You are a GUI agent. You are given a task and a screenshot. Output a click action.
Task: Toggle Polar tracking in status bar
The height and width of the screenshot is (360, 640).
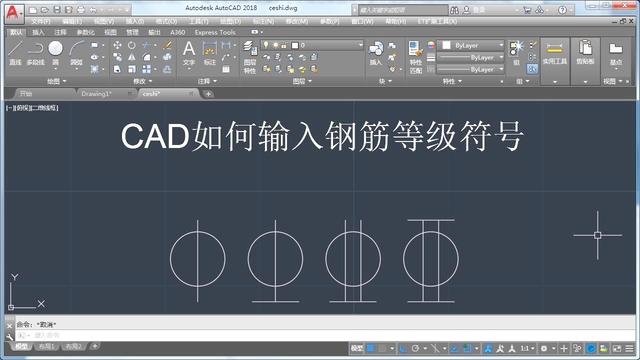tap(416, 348)
